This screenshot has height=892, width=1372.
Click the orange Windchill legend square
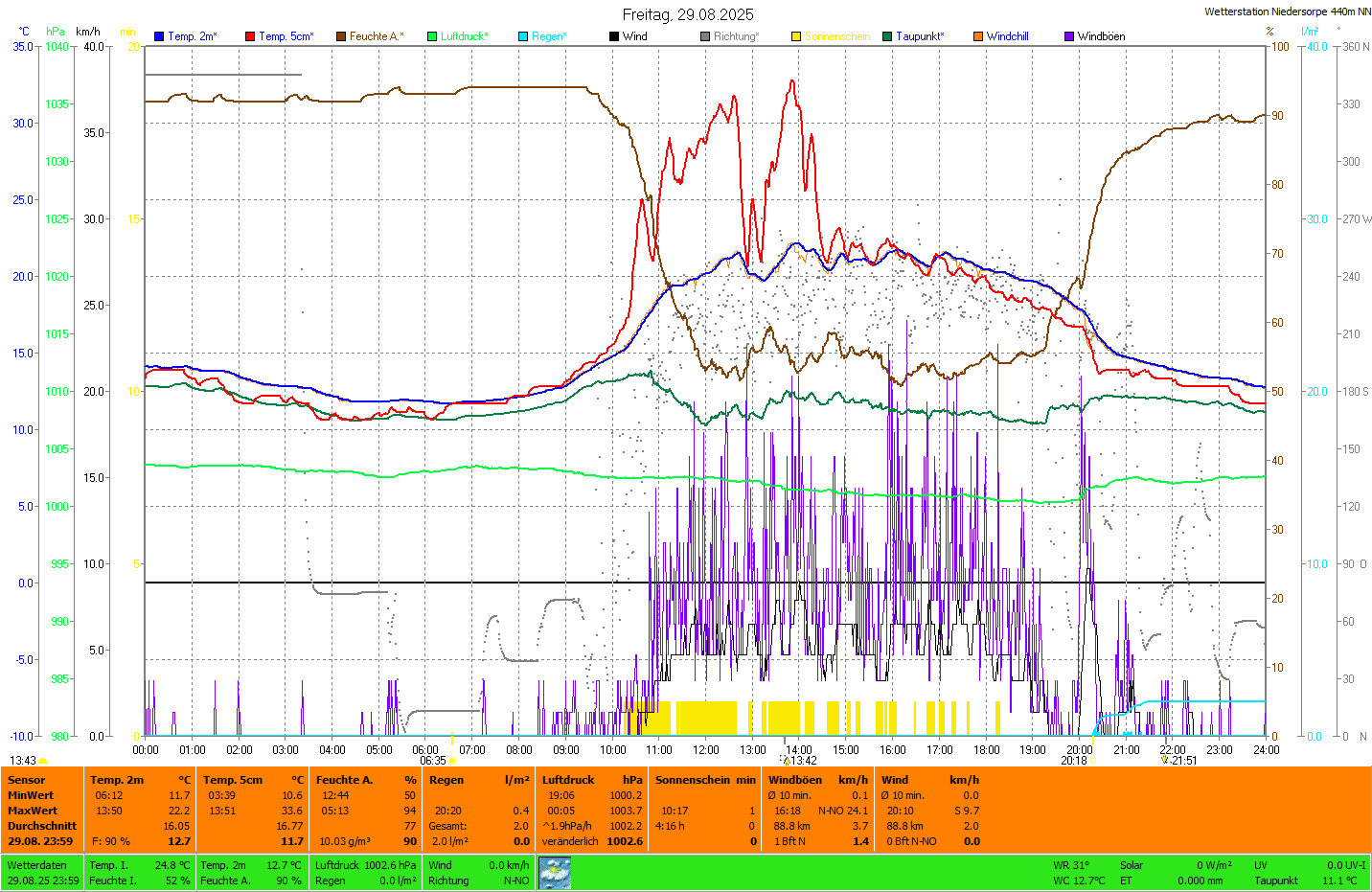(x=978, y=36)
